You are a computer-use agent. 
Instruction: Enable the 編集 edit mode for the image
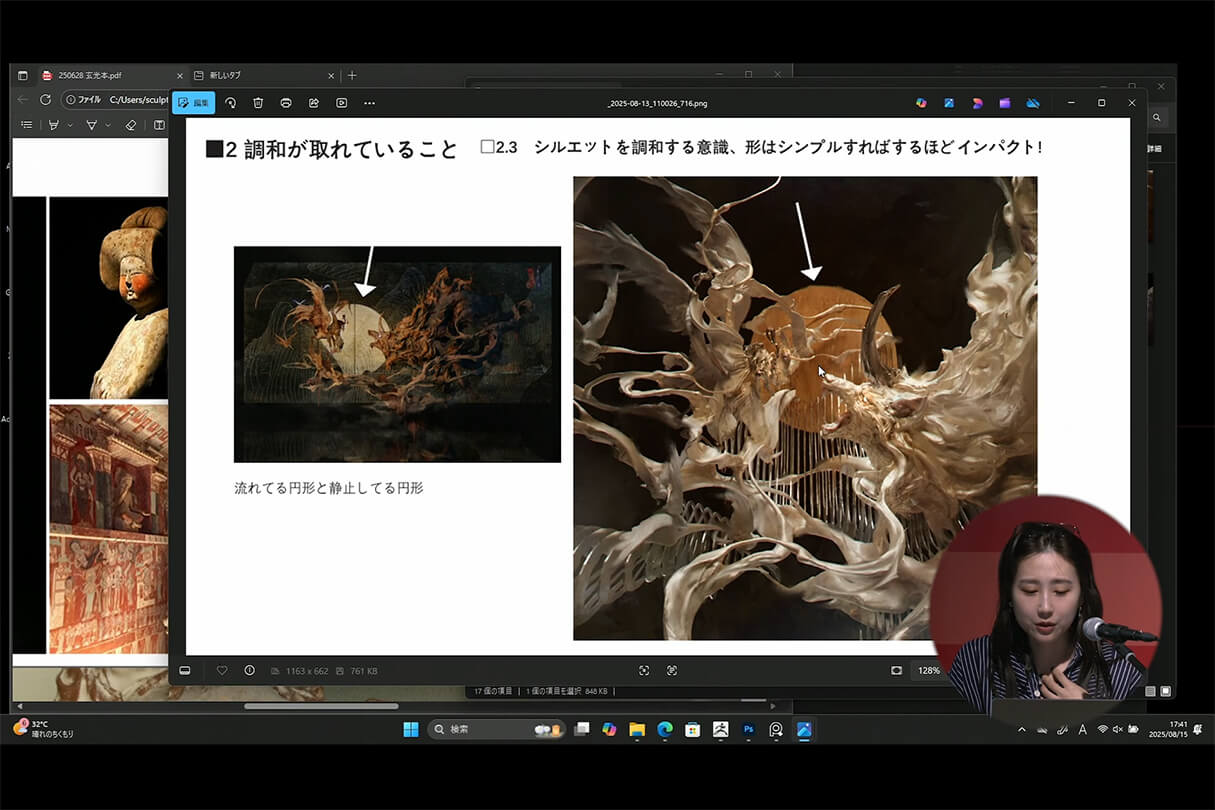point(195,102)
